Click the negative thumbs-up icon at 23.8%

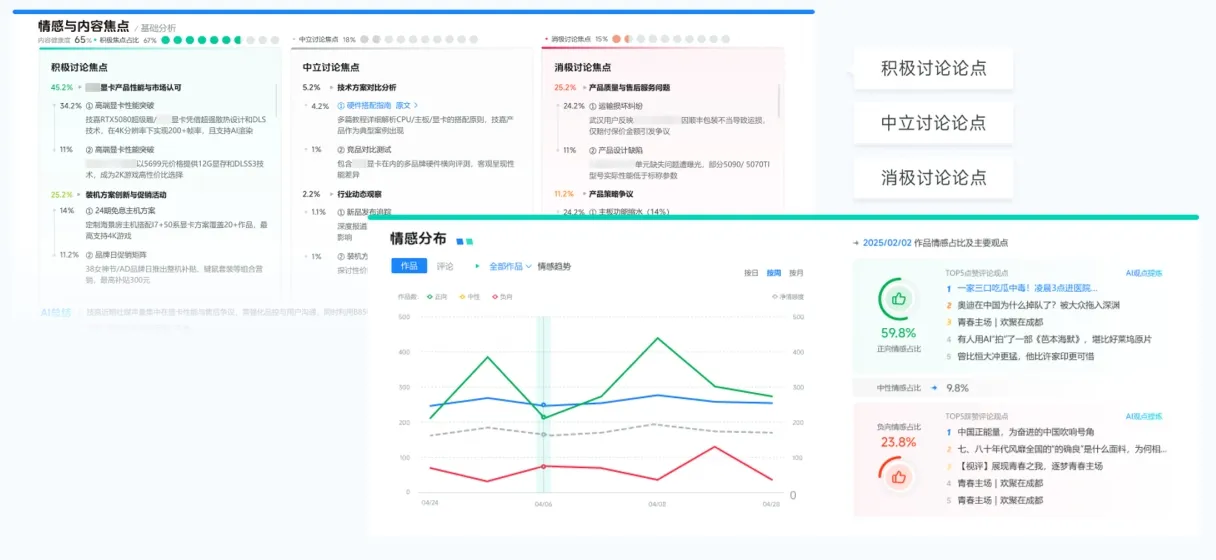click(898, 476)
